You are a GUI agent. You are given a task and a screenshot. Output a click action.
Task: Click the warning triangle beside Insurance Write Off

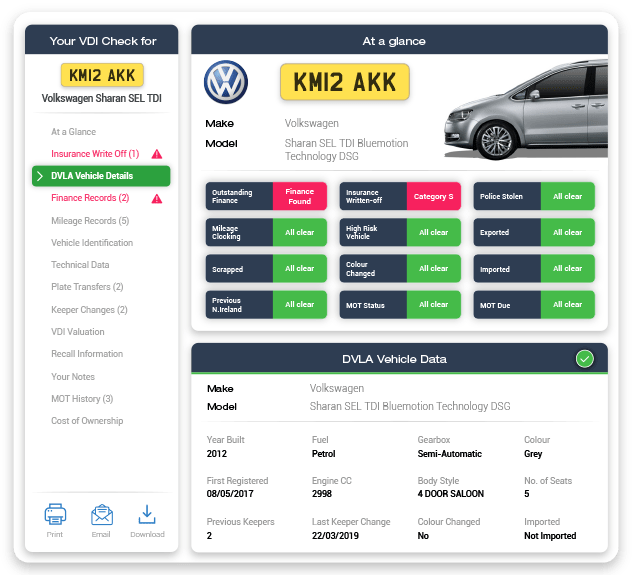tap(157, 154)
